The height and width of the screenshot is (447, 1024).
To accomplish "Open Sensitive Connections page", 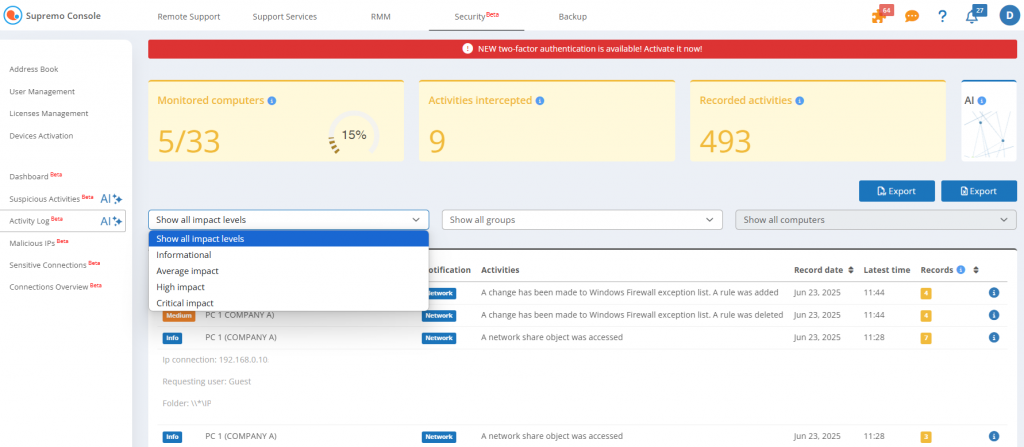I will click(54, 265).
